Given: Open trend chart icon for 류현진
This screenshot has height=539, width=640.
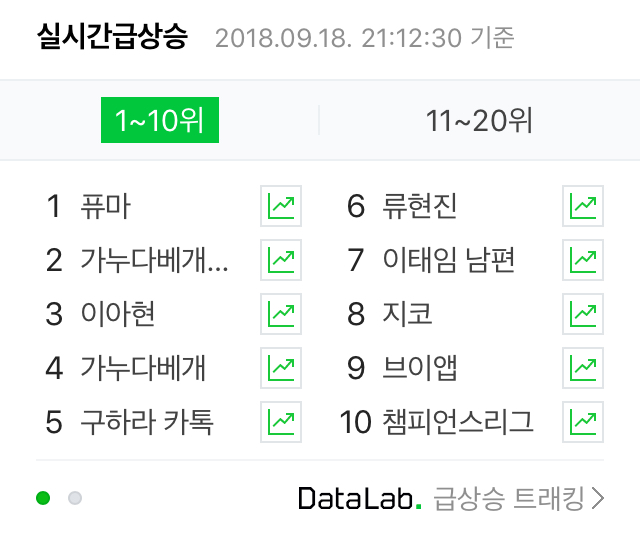Looking at the screenshot, I should [583, 206].
